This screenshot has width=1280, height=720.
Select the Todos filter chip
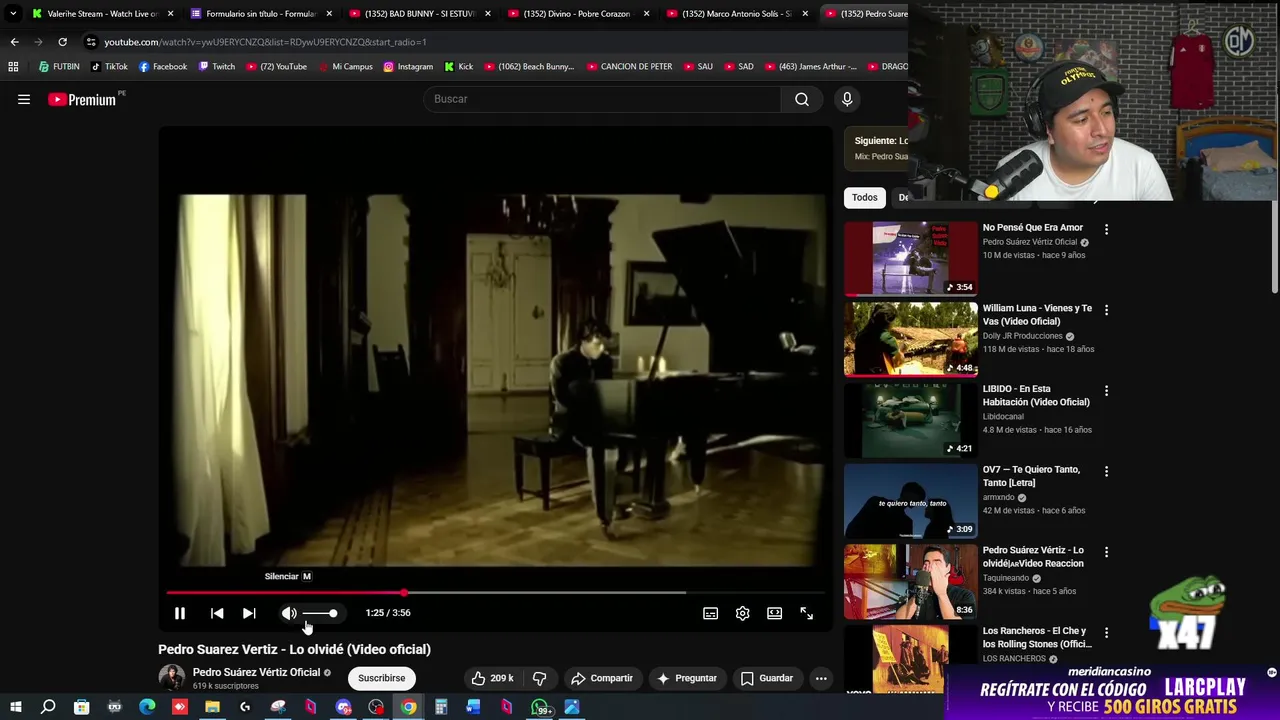(x=865, y=198)
